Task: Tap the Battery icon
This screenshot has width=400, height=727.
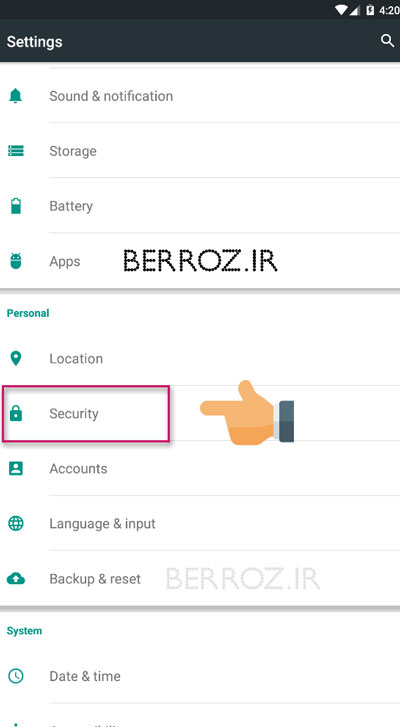Action: click(x=16, y=206)
